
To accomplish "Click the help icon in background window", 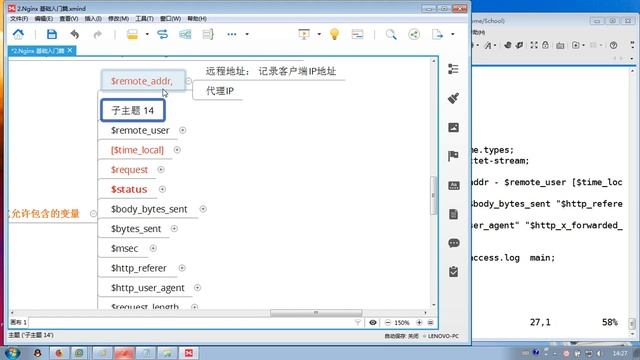I will 613,45.
